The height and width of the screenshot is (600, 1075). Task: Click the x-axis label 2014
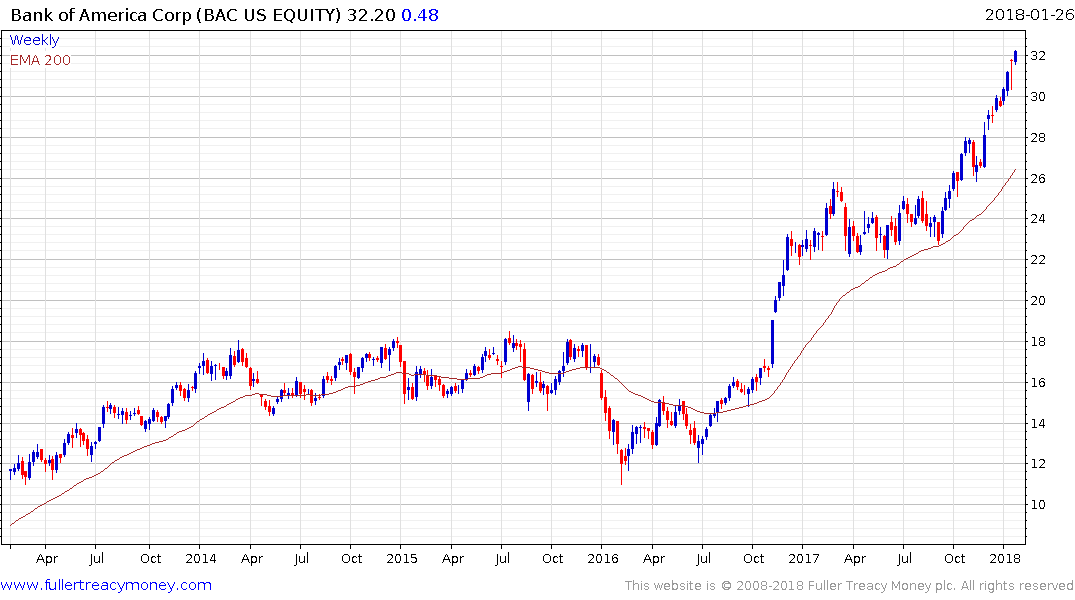tap(201, 558)
